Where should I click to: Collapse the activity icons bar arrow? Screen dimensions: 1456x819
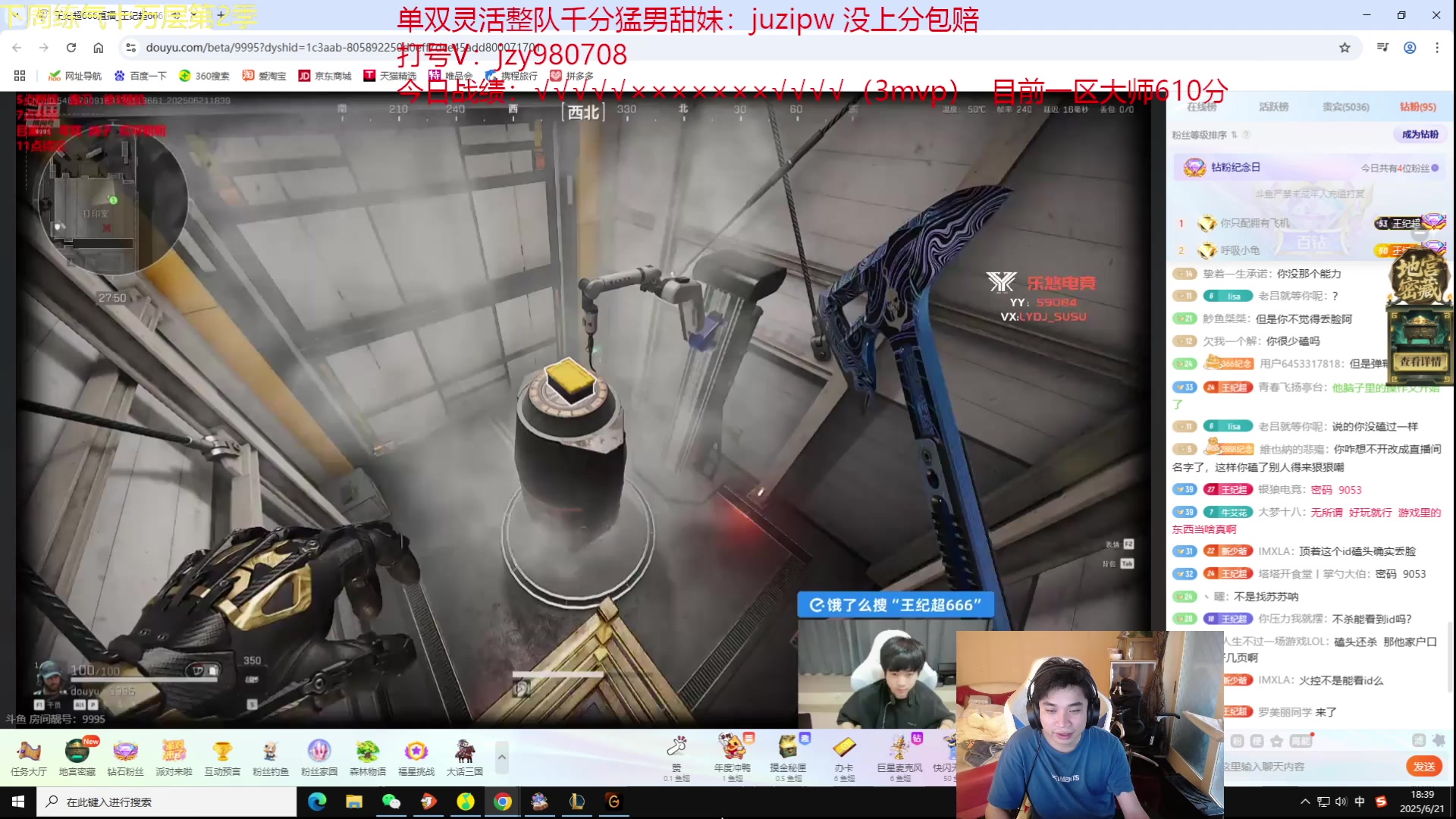coord(502,757)
